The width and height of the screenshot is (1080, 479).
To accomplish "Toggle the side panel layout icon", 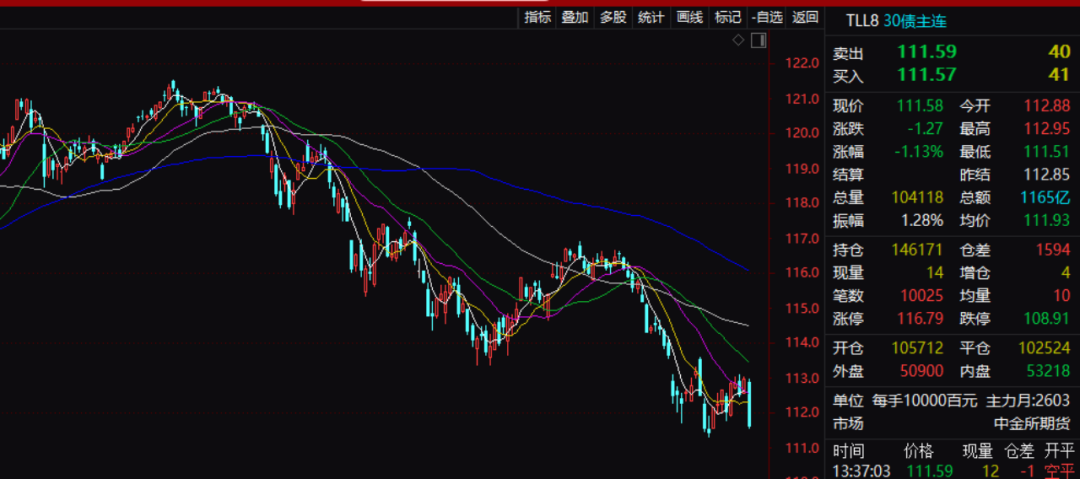I will pos(757,40).
